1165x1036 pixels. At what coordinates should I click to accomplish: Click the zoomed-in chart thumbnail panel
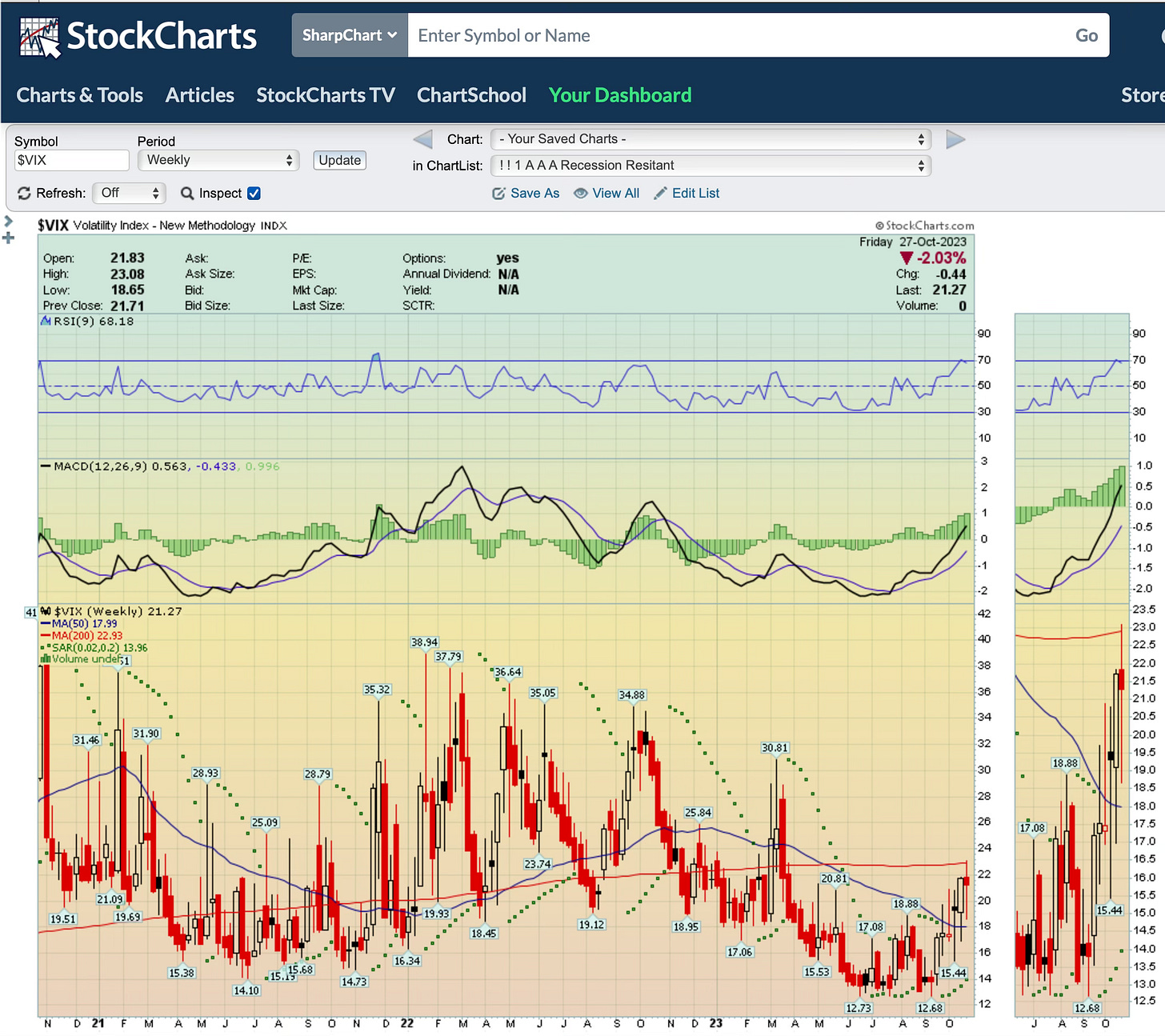pyautogui.click(x=1072, y=666)
